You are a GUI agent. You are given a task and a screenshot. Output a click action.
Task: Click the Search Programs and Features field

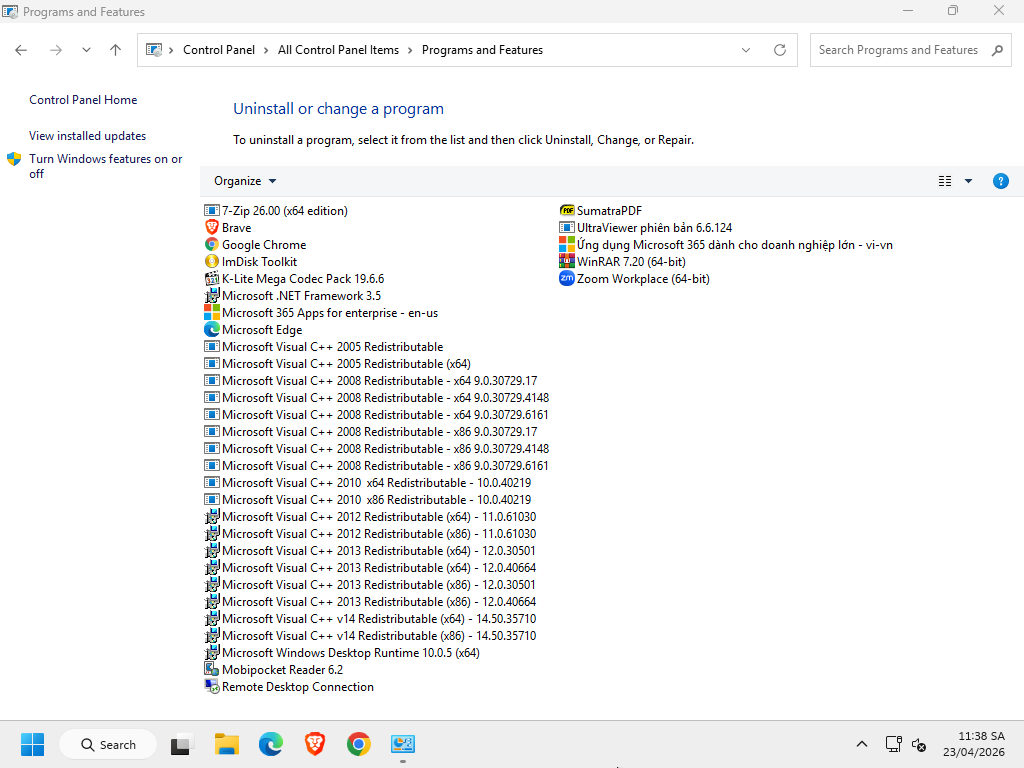[x=897, y=50]
